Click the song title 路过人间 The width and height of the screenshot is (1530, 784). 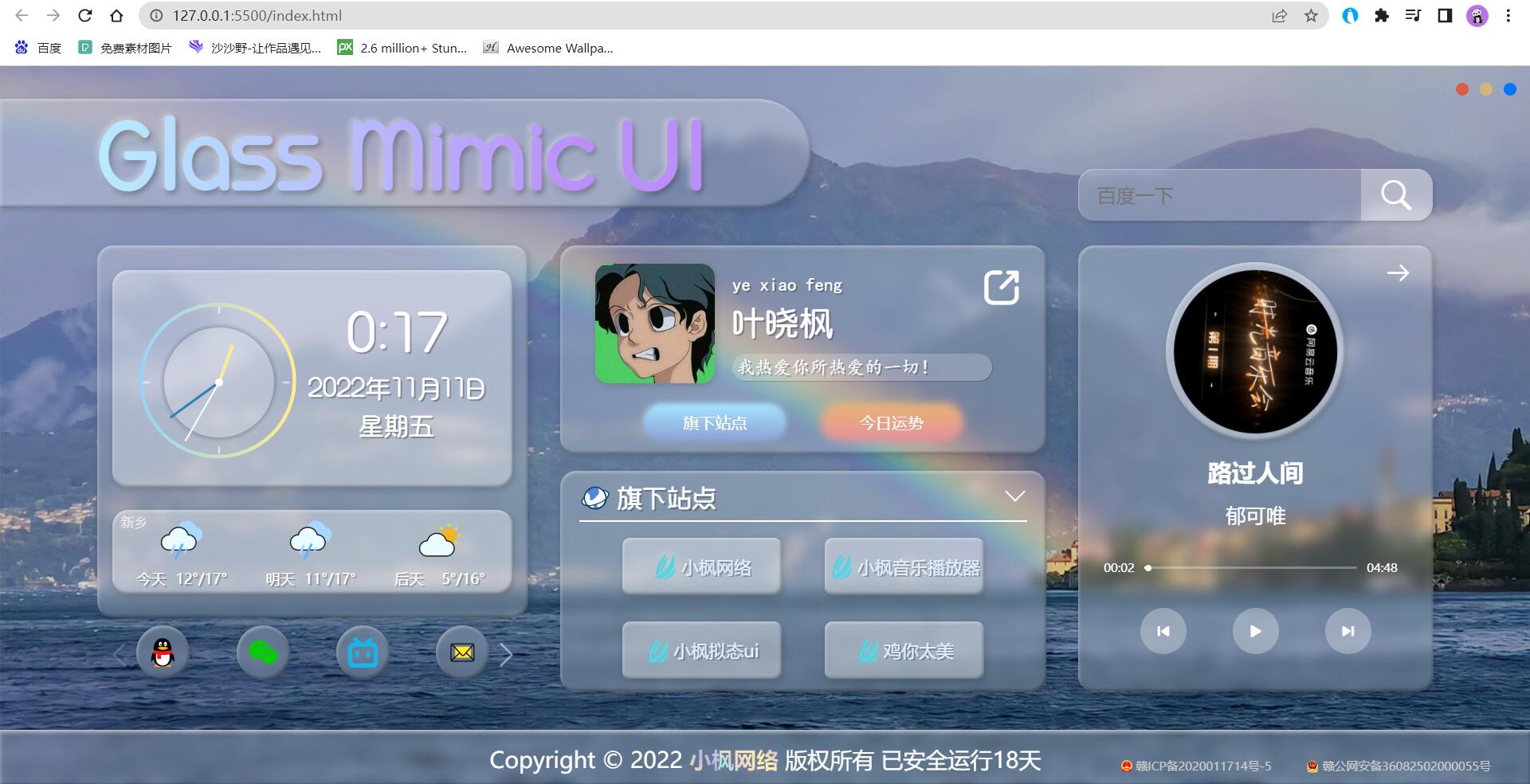[1255, 473]
